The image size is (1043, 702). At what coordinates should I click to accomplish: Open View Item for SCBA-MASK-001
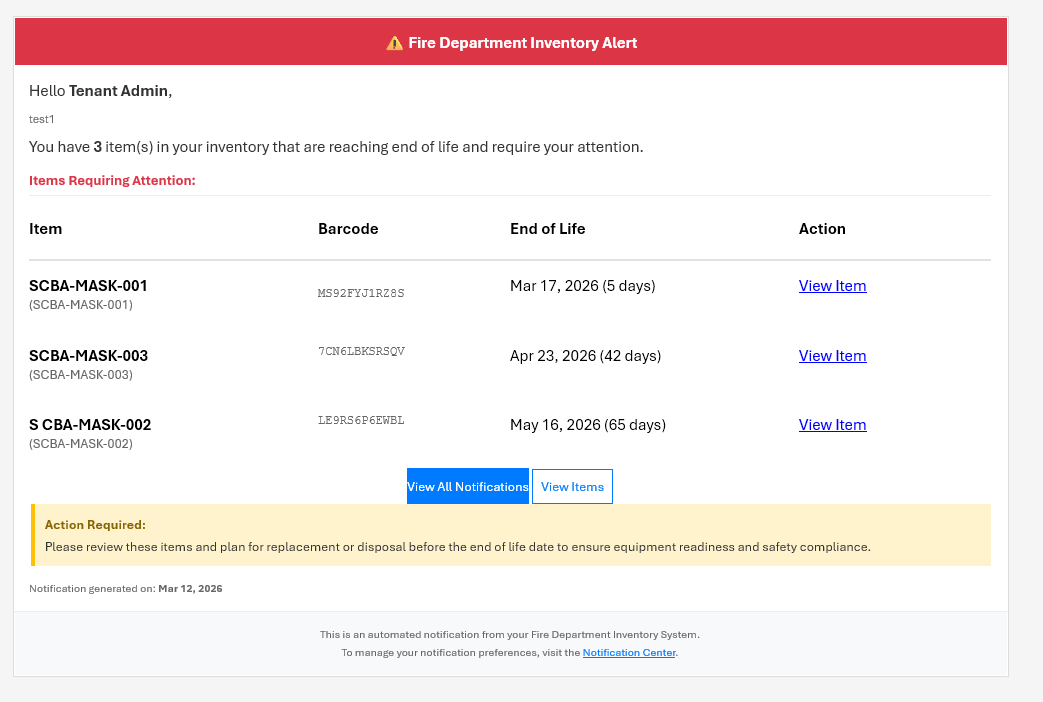coord(832,285)
